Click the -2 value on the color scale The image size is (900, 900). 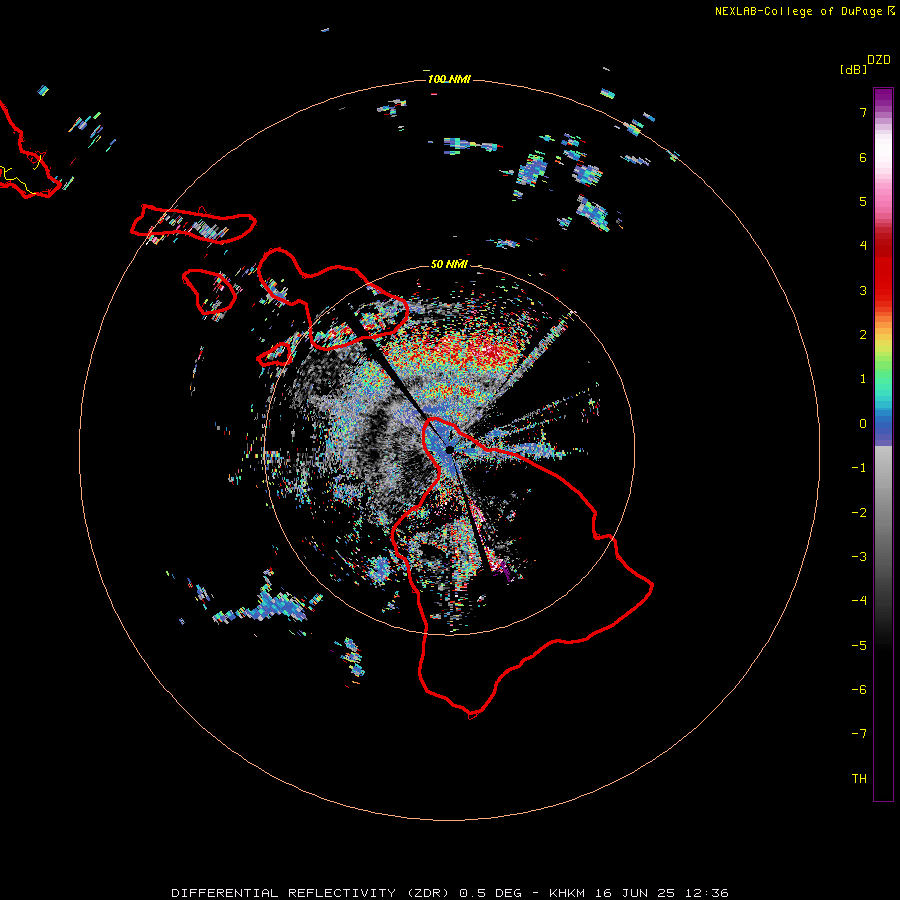click(x=859, y=513)
